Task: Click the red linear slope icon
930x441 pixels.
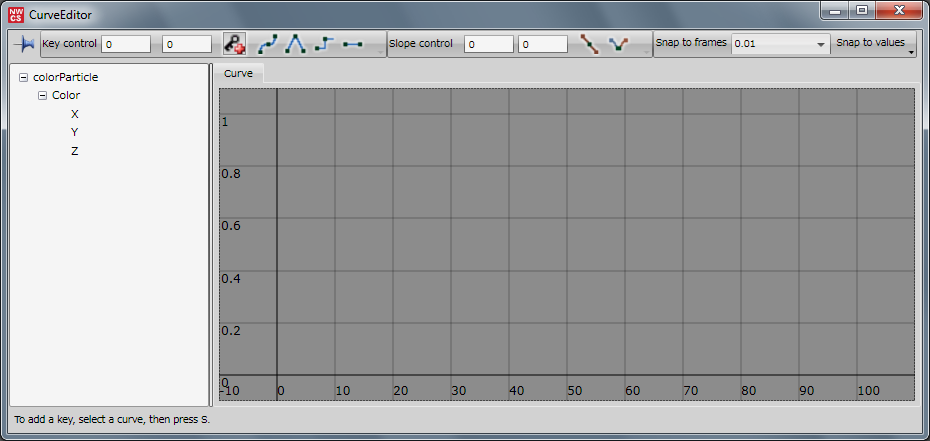Action: click(590, 45)
